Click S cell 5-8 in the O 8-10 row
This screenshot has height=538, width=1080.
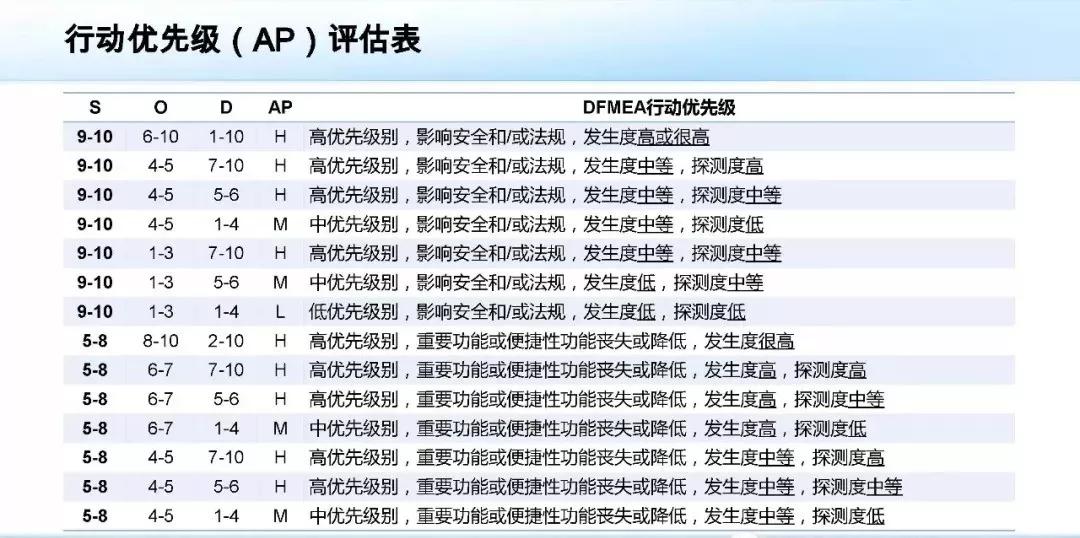[94, 340]
